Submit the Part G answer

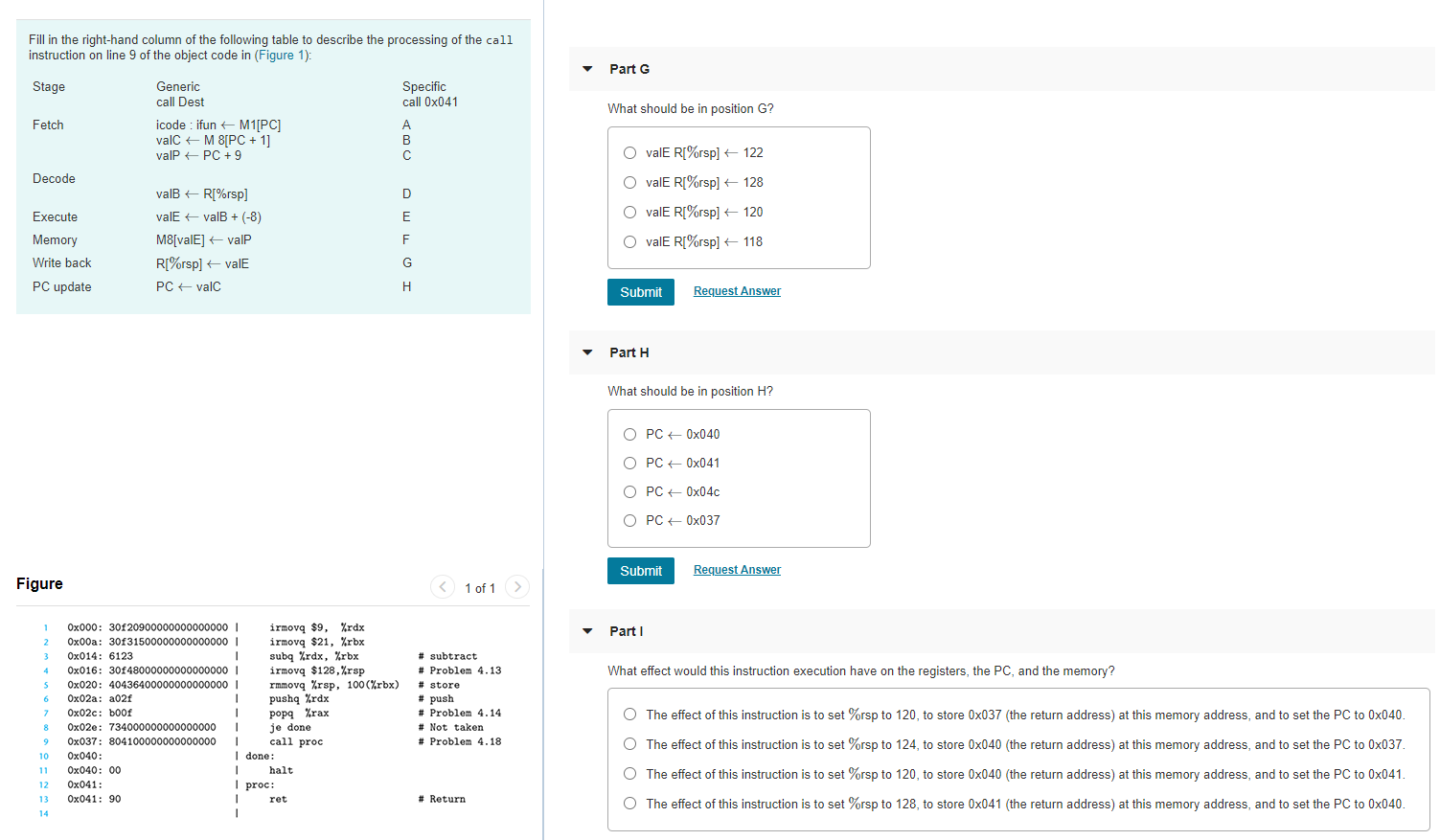click(640, 291)
